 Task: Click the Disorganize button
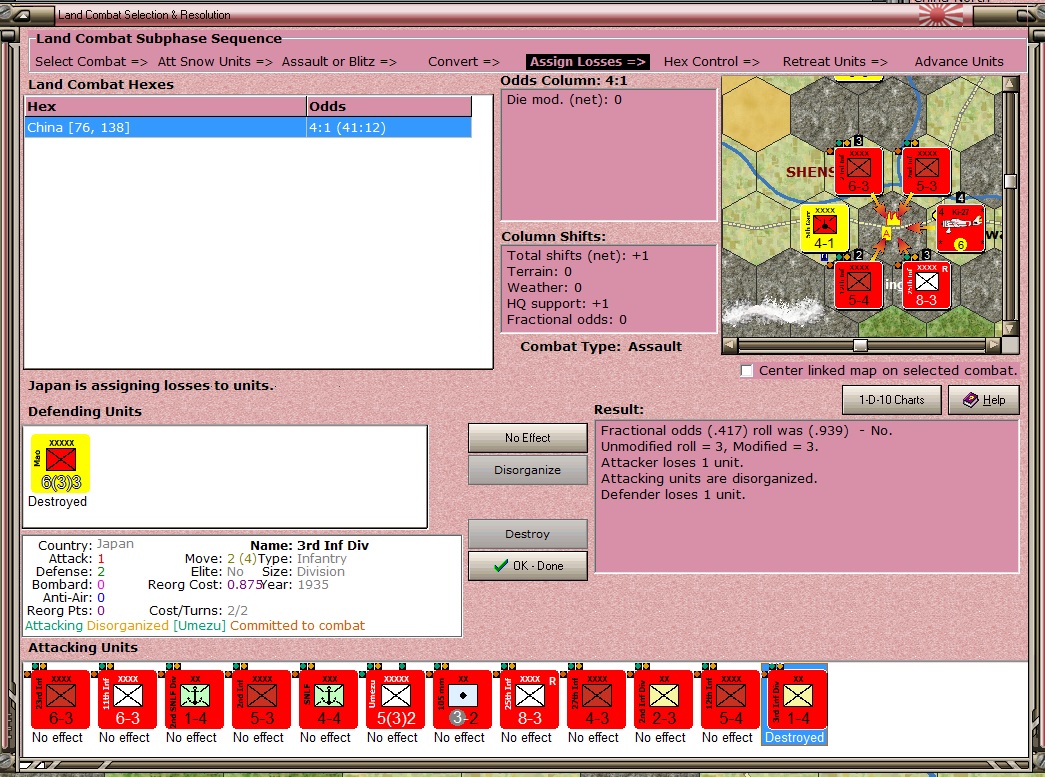(x=527, y=470)
